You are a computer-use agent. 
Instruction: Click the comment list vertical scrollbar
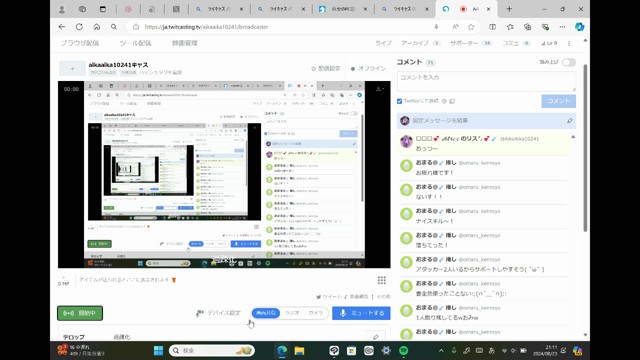coord(585,147)
